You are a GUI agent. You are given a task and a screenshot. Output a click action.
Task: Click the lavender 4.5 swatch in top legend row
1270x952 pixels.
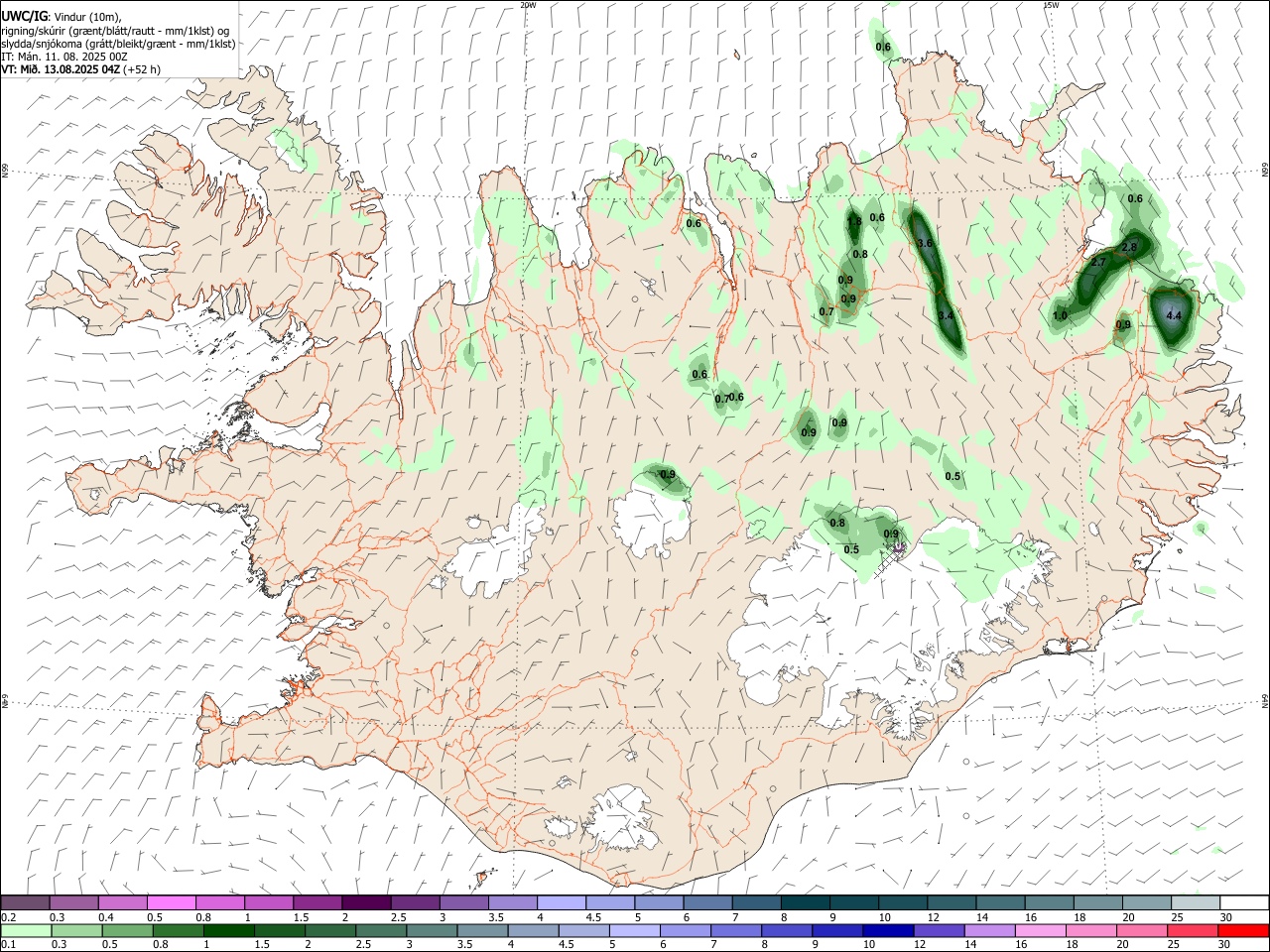tap(608, 902)
